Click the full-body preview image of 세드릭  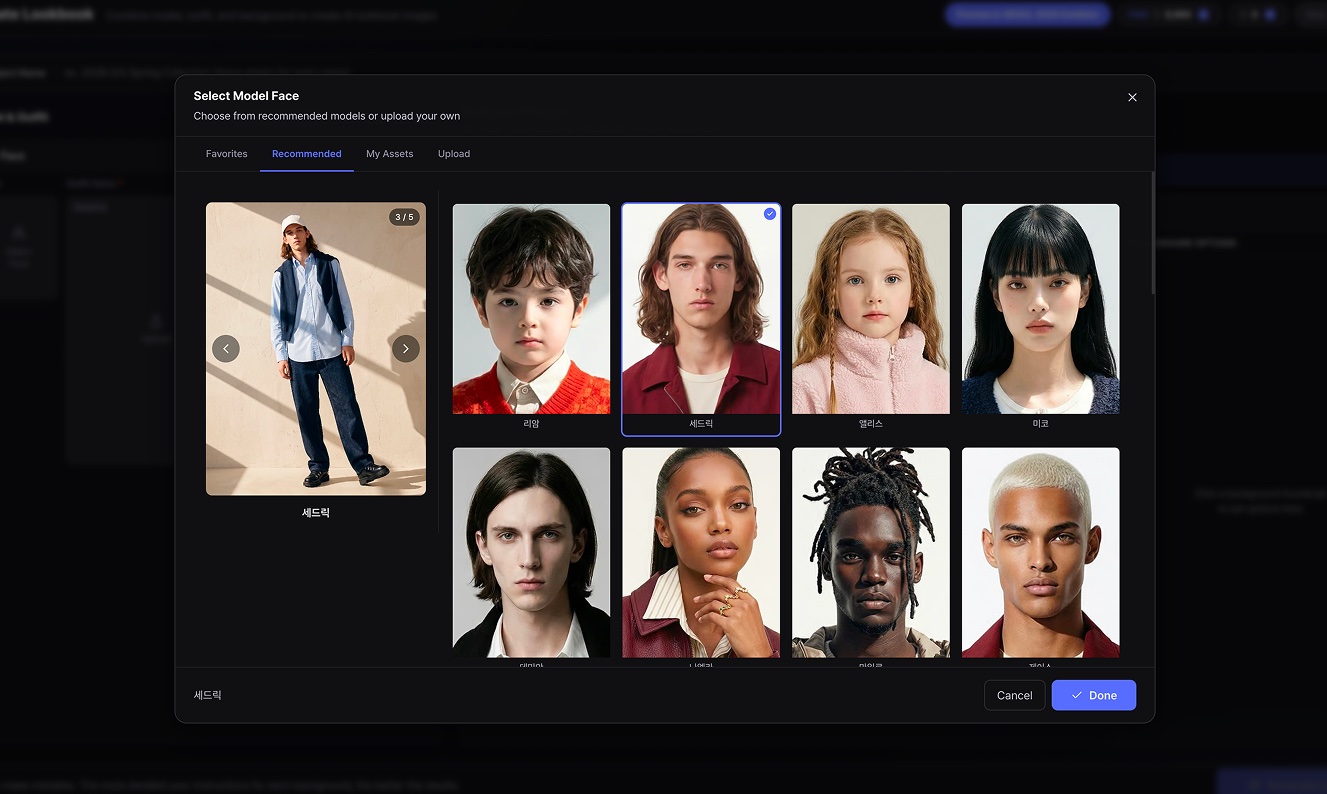[x=316, y=349]
